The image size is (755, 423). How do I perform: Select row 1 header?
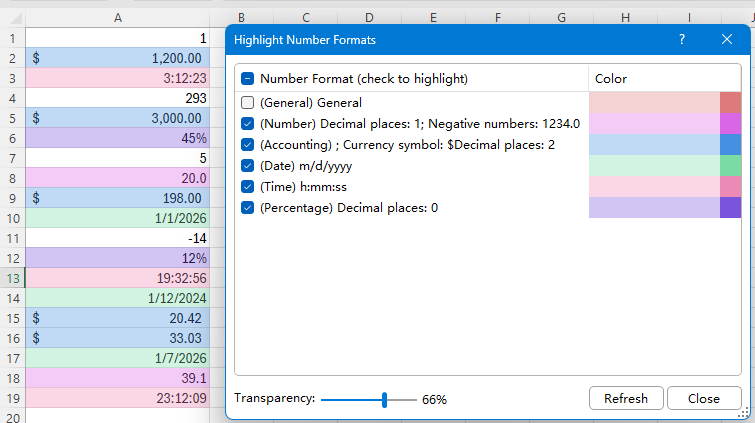click(x=13, y=38)
